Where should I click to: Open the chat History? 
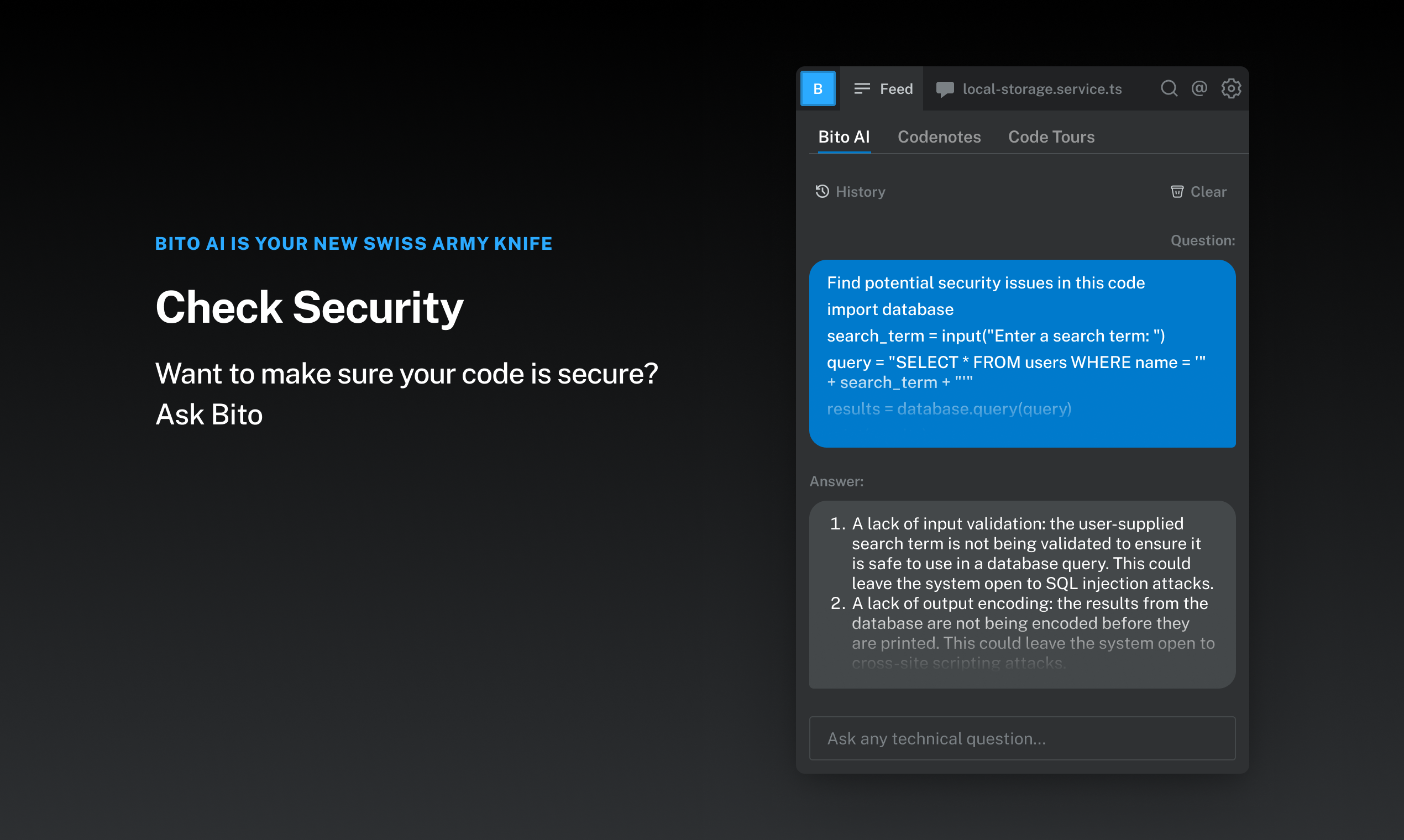[x=850, y=192]
